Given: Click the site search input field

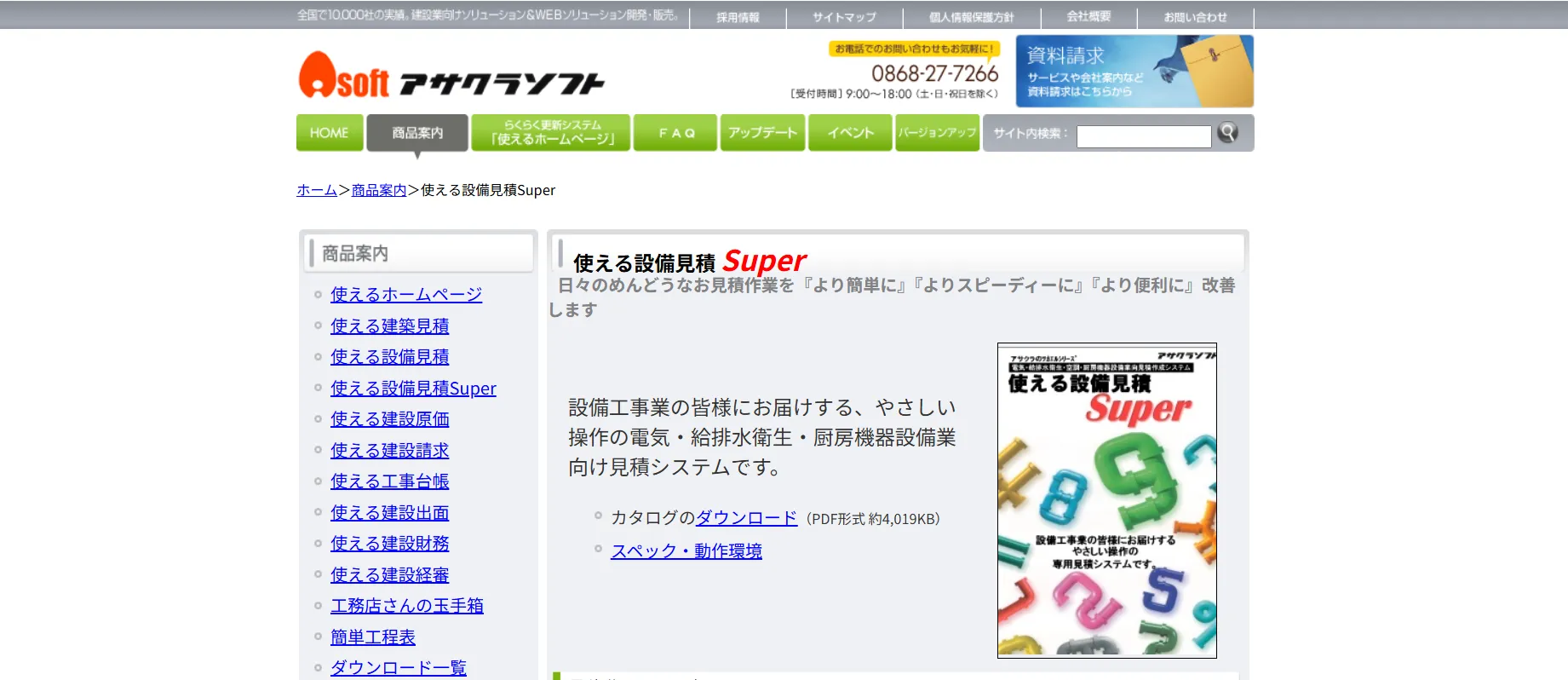Looking at the screenshot, I should (1144, 136).
